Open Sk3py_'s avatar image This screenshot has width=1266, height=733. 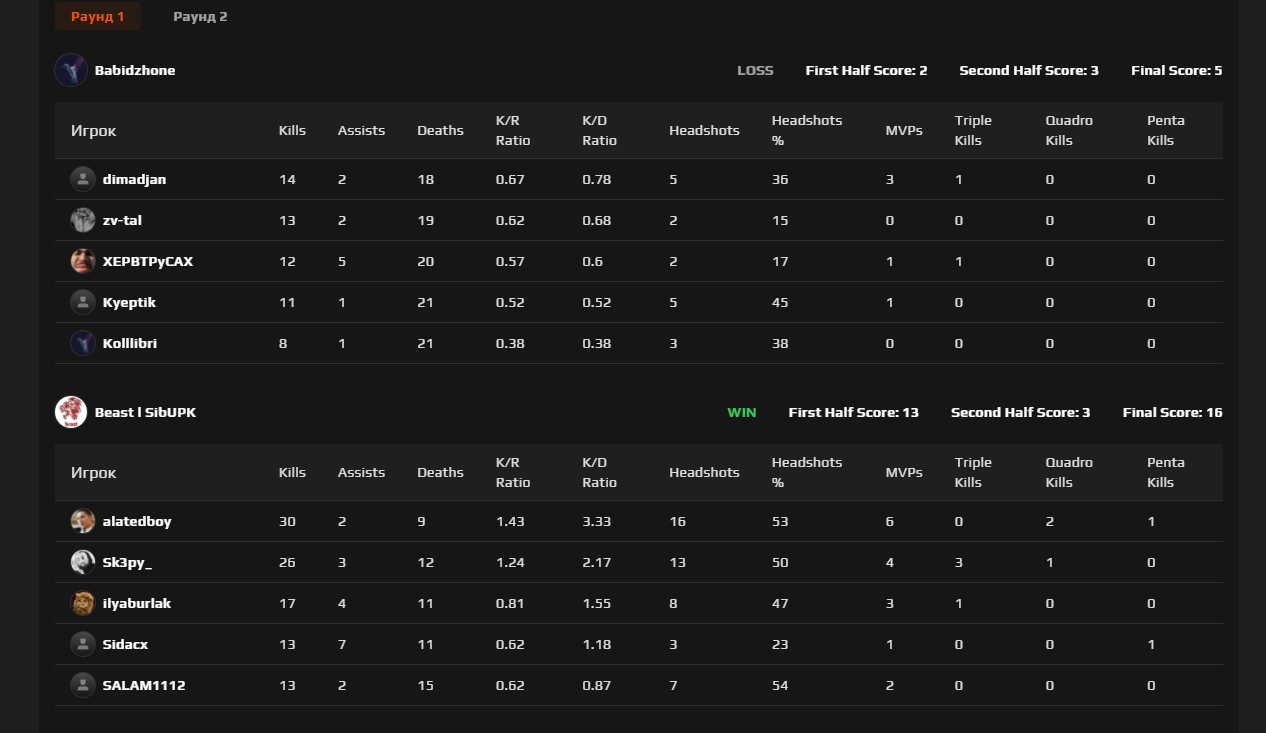pos(83,563)
